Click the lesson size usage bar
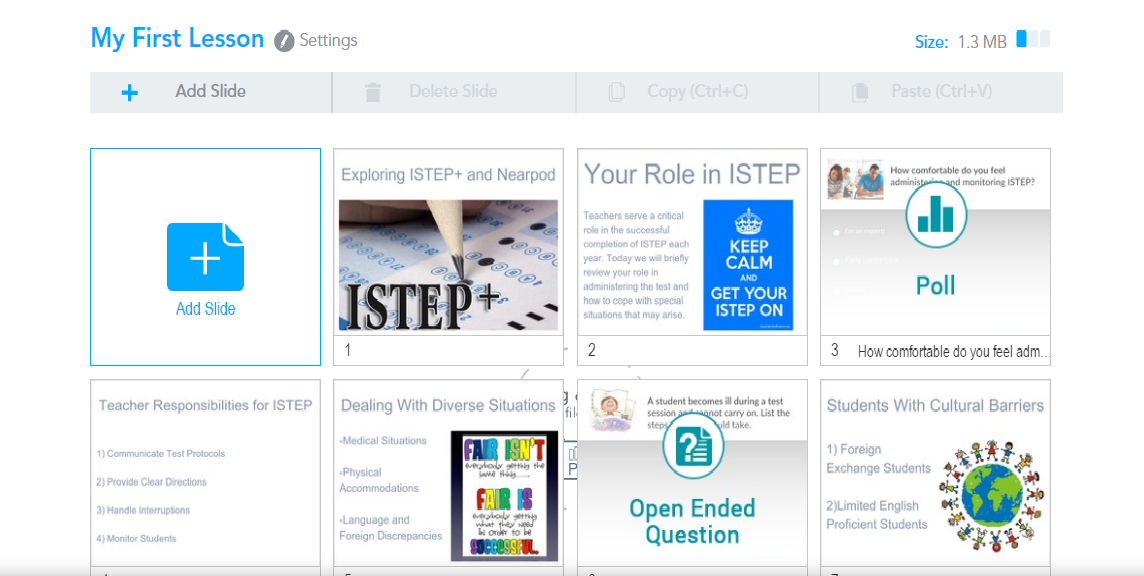Viewport: 1144px width, 576px height. click(x=1033, y=40)
